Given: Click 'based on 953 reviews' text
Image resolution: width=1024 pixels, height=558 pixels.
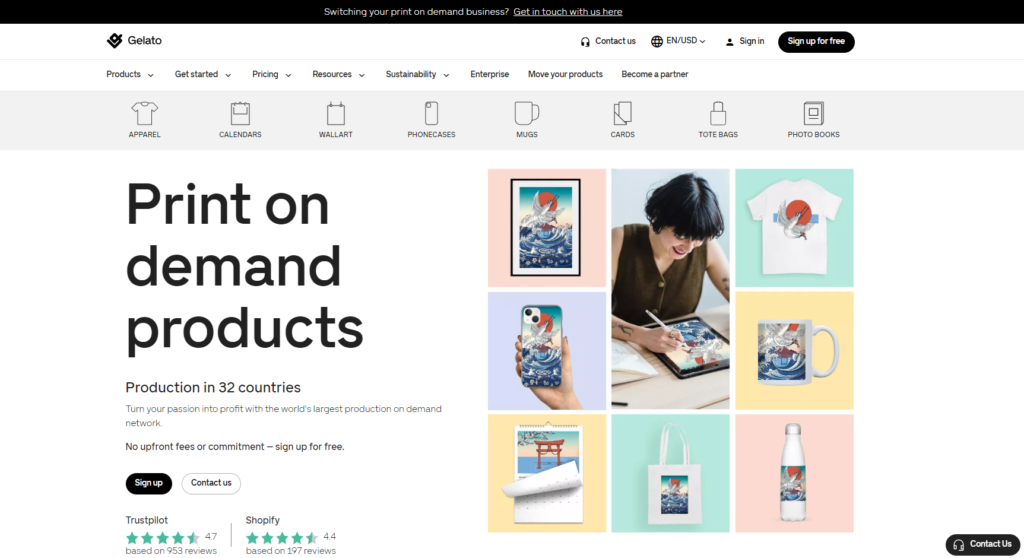Looking at the screenshot, I should pos(171,551).
